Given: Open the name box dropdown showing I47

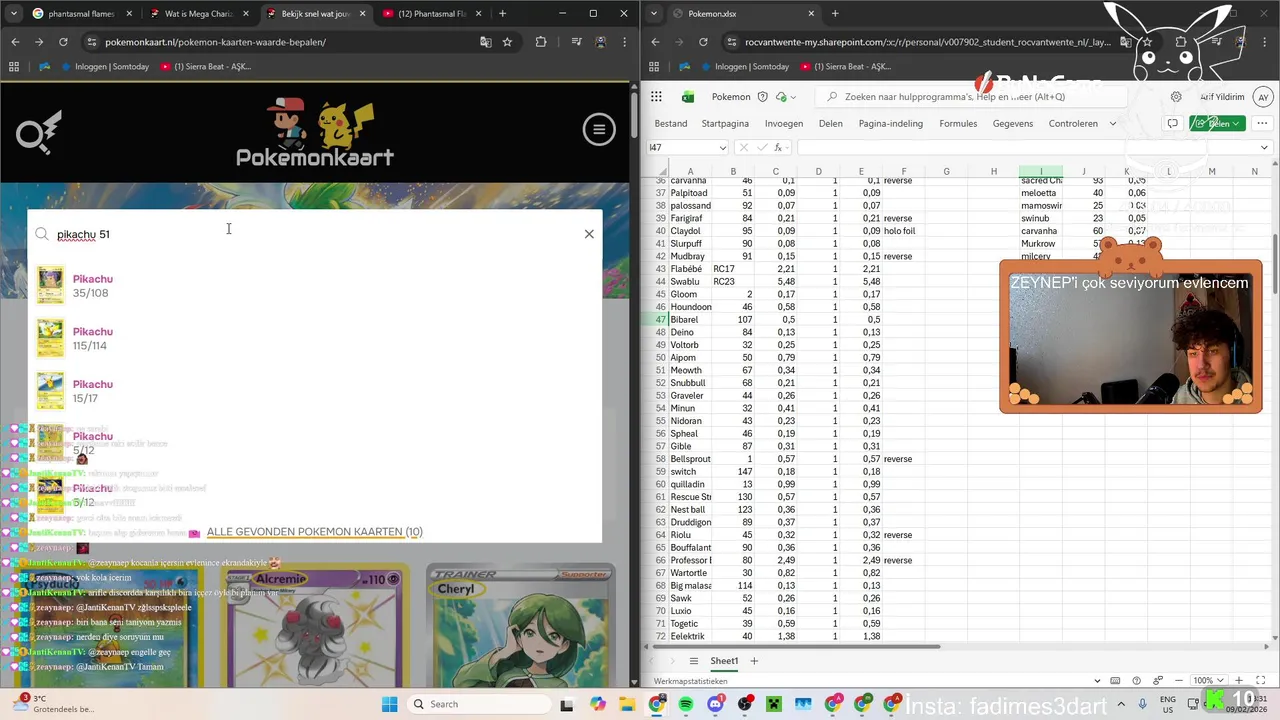Looking at the screenshot, I should (722, 148).
